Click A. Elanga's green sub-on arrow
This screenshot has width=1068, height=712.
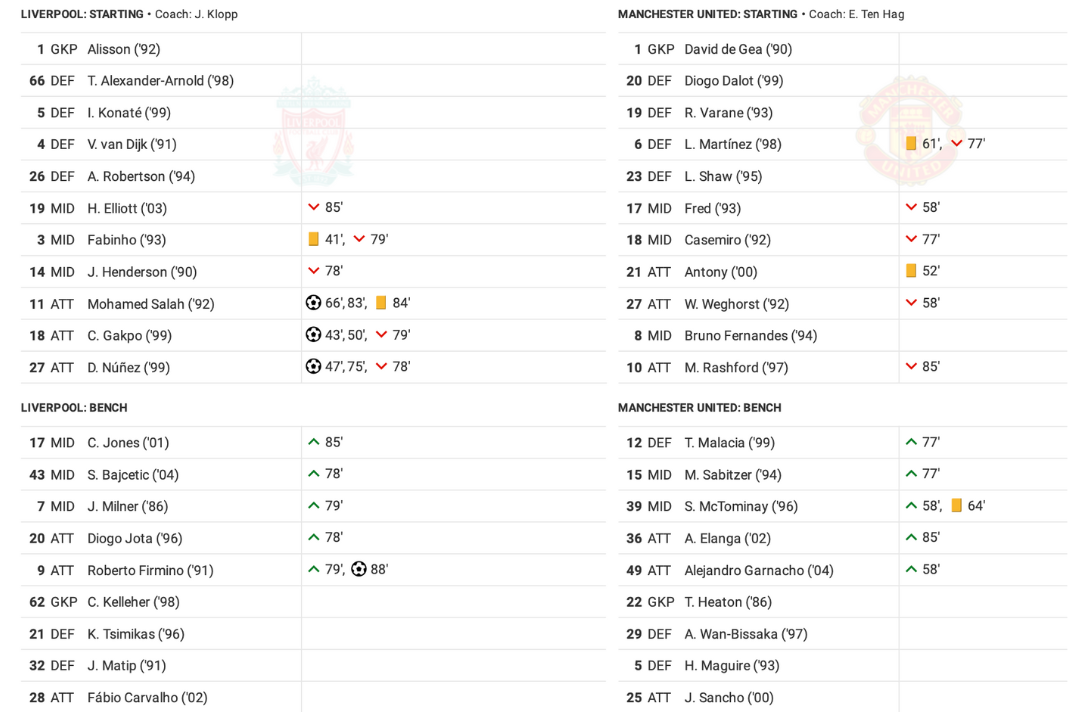click(911, 537)
